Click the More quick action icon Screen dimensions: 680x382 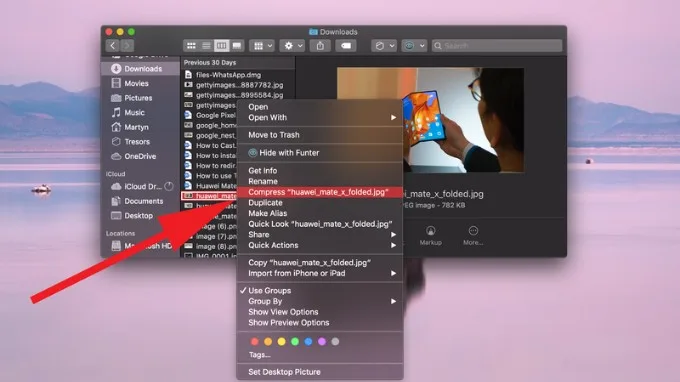473,235
